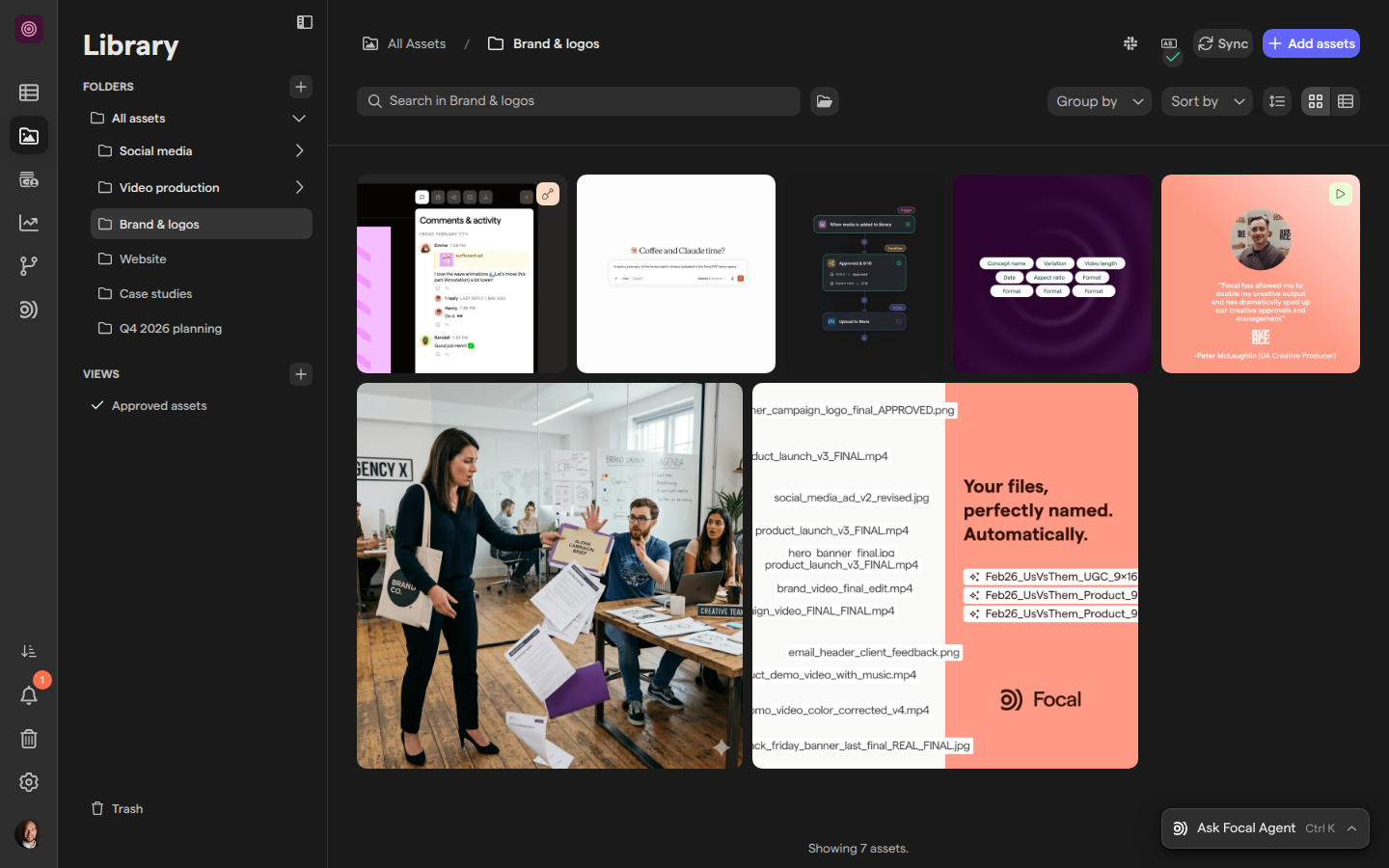Open the Library image icon in the left rail
This screenshot has height=868, width=1389.
29,136
